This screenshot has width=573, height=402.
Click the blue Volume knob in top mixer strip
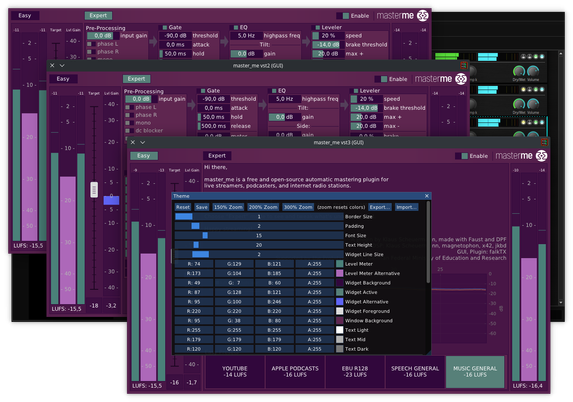[x=533, y=71]
